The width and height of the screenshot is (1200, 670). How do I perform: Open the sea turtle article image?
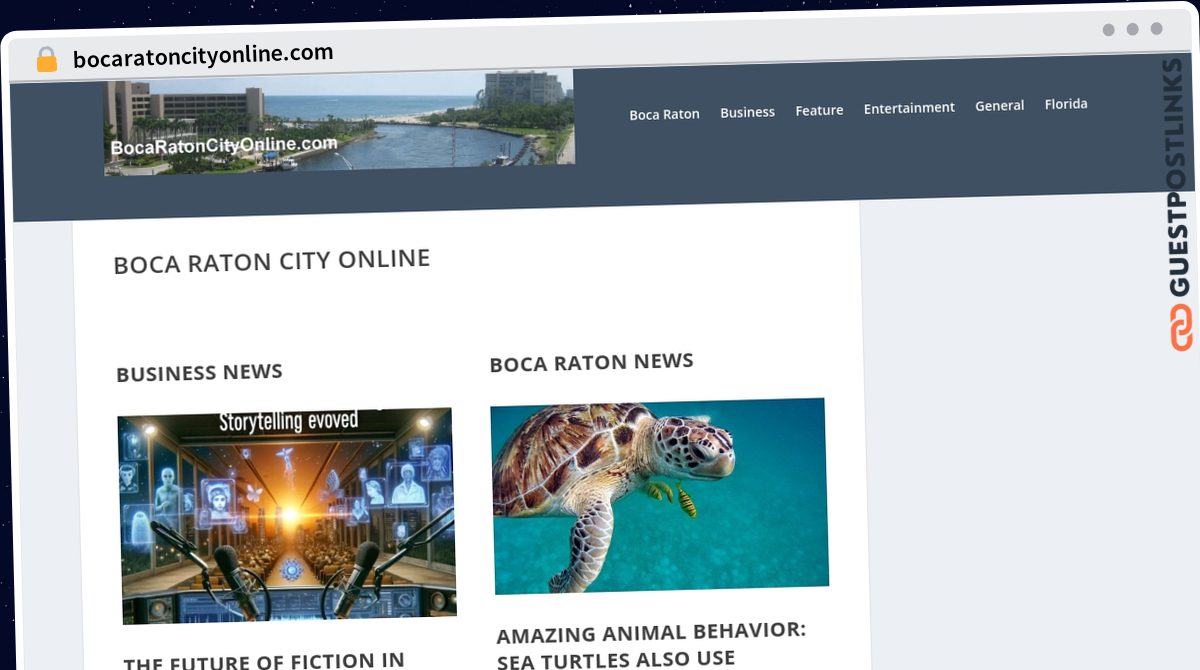(x=659, y=494)
